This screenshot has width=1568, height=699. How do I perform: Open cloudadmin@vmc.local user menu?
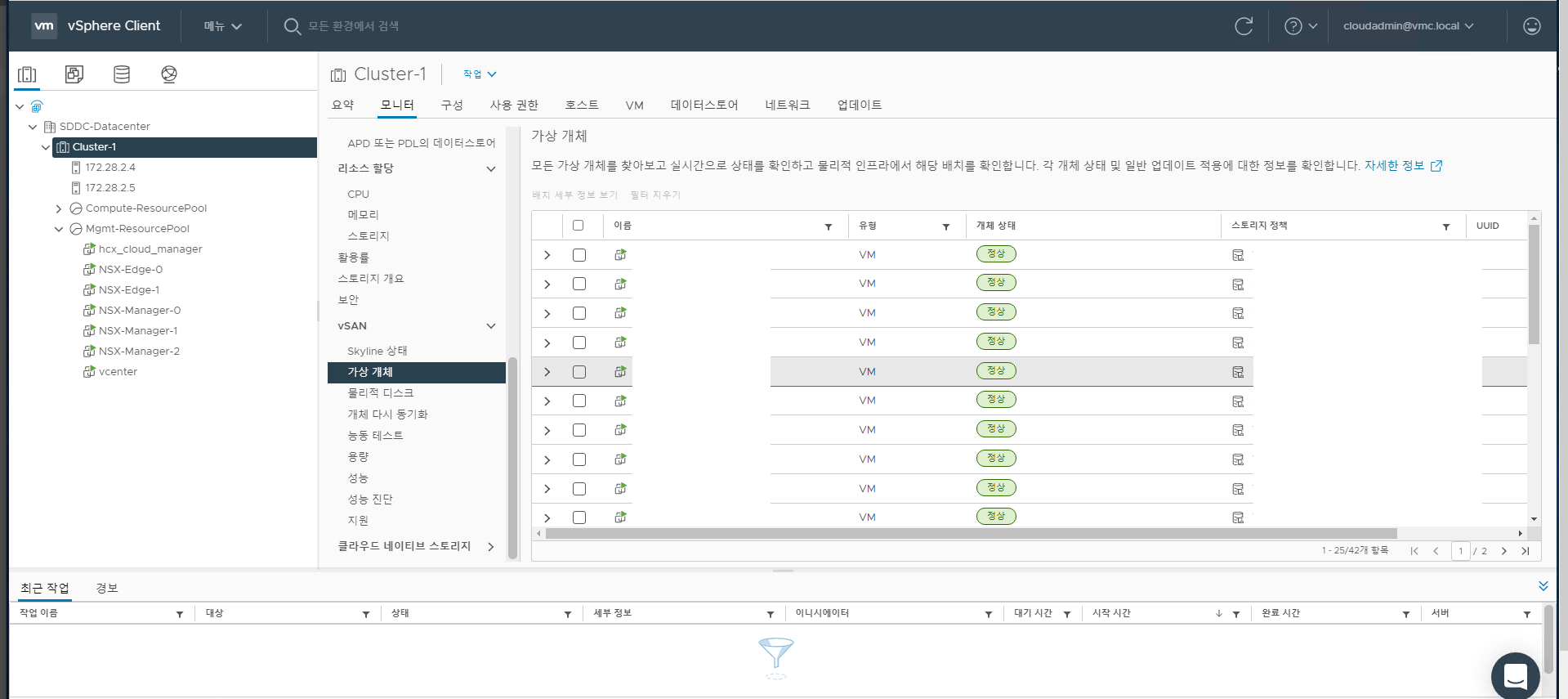point(1408,26)
